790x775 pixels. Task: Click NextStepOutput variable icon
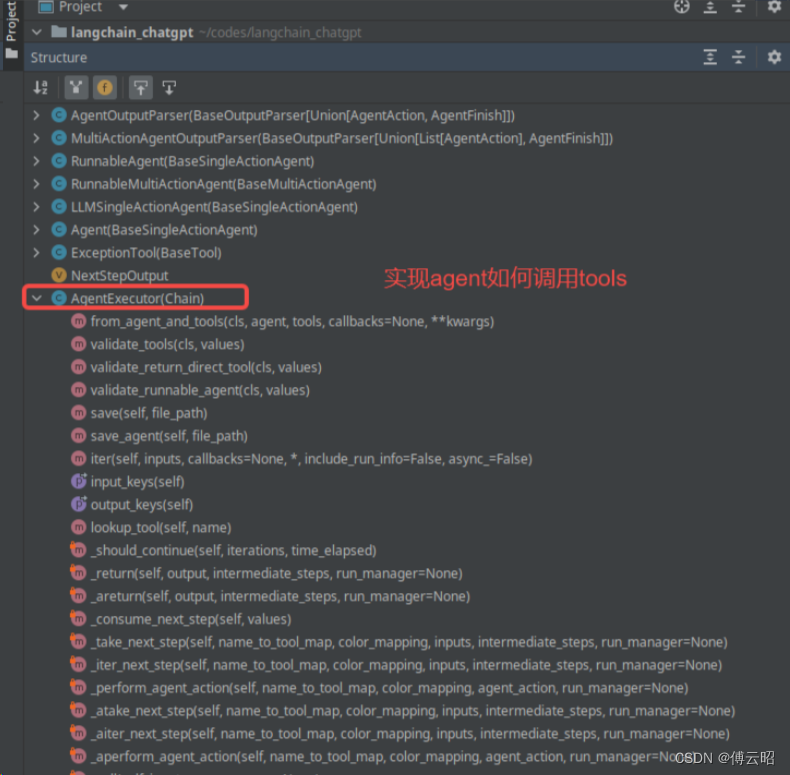click(59, 276)
